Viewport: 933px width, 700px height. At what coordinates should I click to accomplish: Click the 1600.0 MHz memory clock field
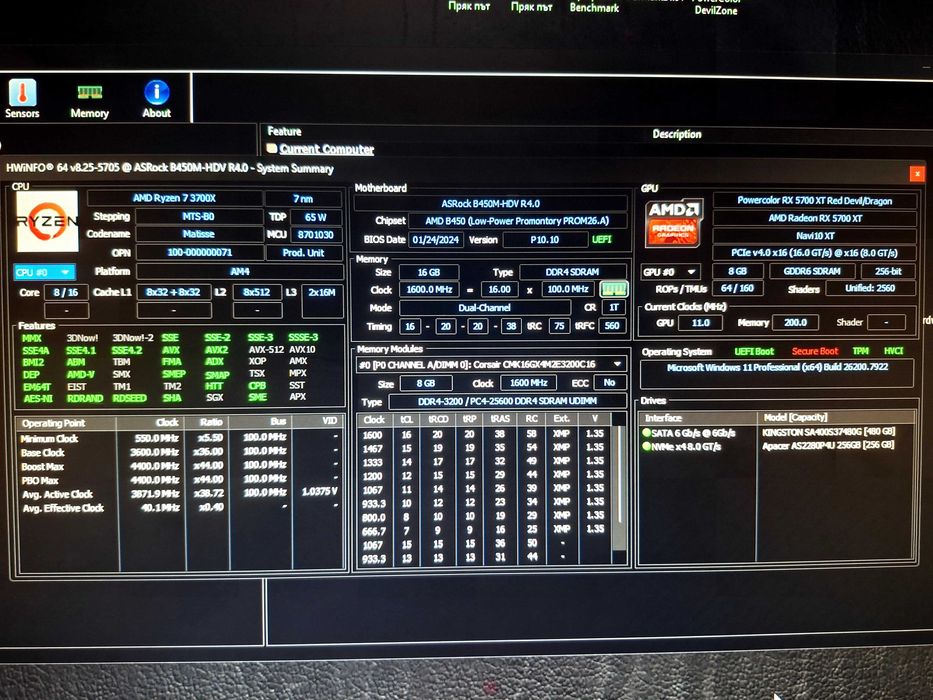(x=430, y=289)
